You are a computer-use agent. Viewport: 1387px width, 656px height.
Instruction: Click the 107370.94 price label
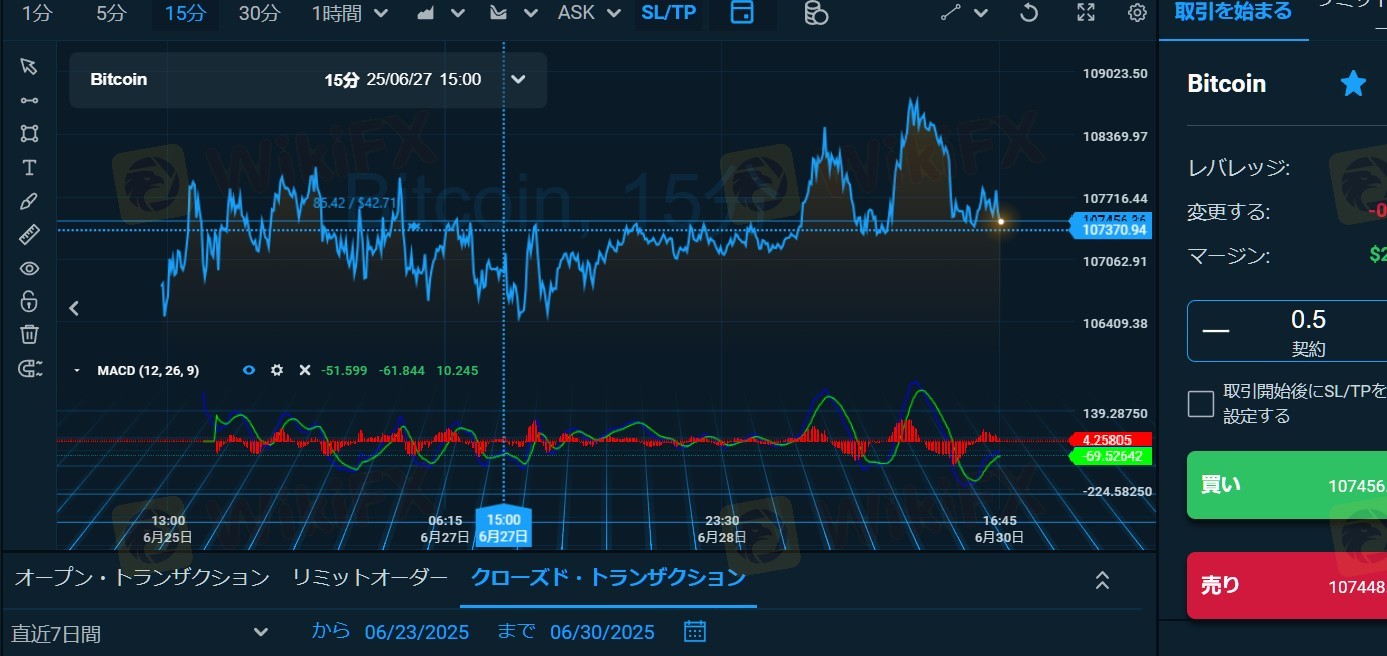click(x=1110, y=230)
